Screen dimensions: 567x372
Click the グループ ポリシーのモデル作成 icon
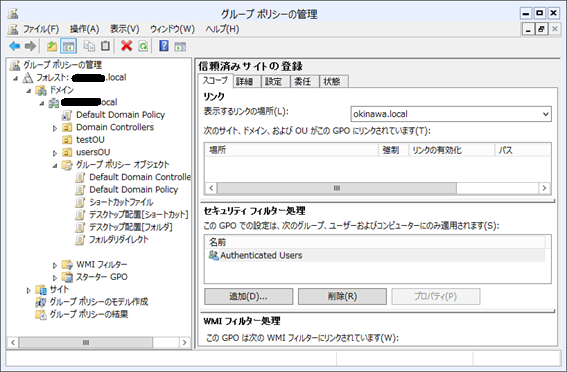(x=41, y=302)
